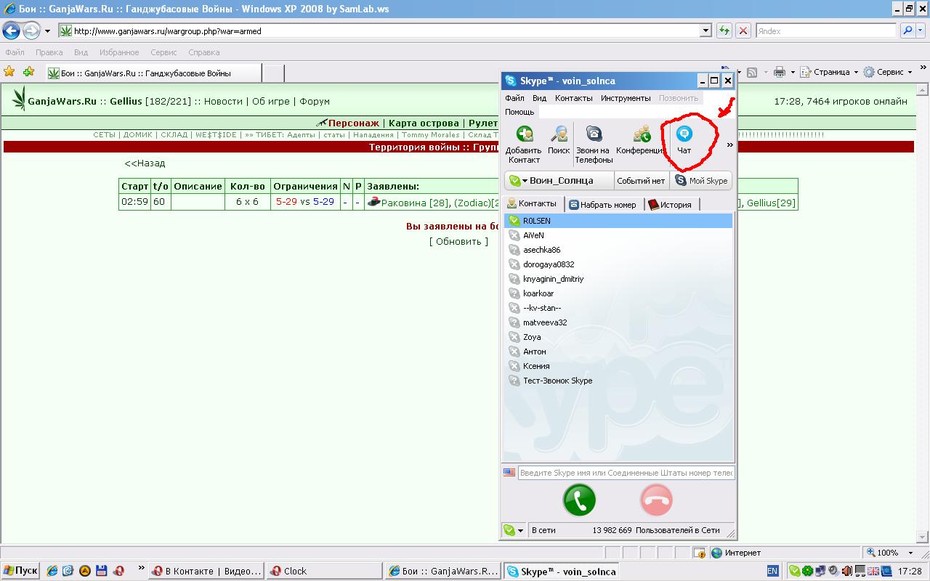Select the dorogaya0832 contact
Viewport: 930px width, 581px height.
[617, 264]
